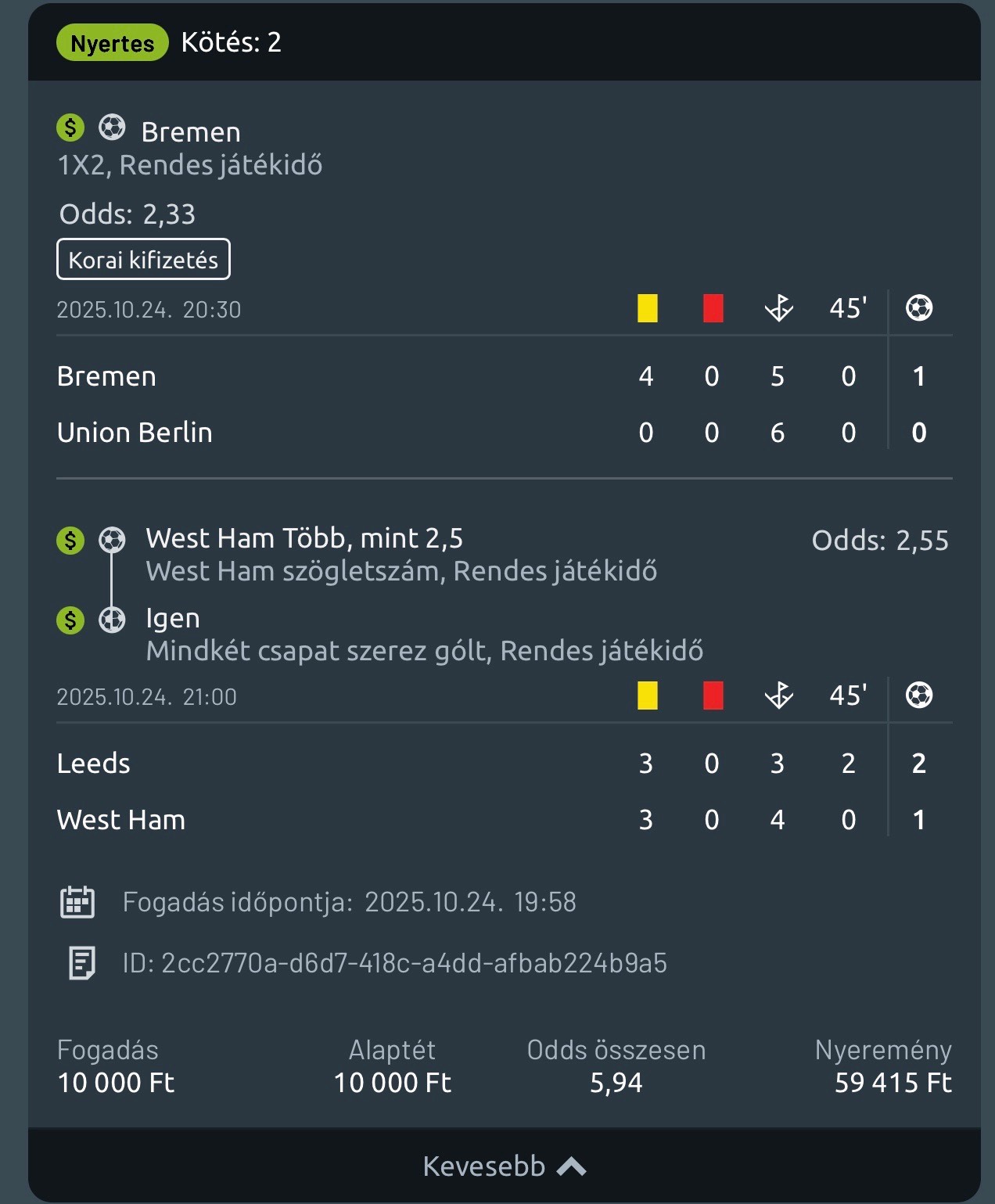This screenshot has width=995, height=1204.
Task: Click yellow card icon in Bremen match header
Action: tap(647, 308)
